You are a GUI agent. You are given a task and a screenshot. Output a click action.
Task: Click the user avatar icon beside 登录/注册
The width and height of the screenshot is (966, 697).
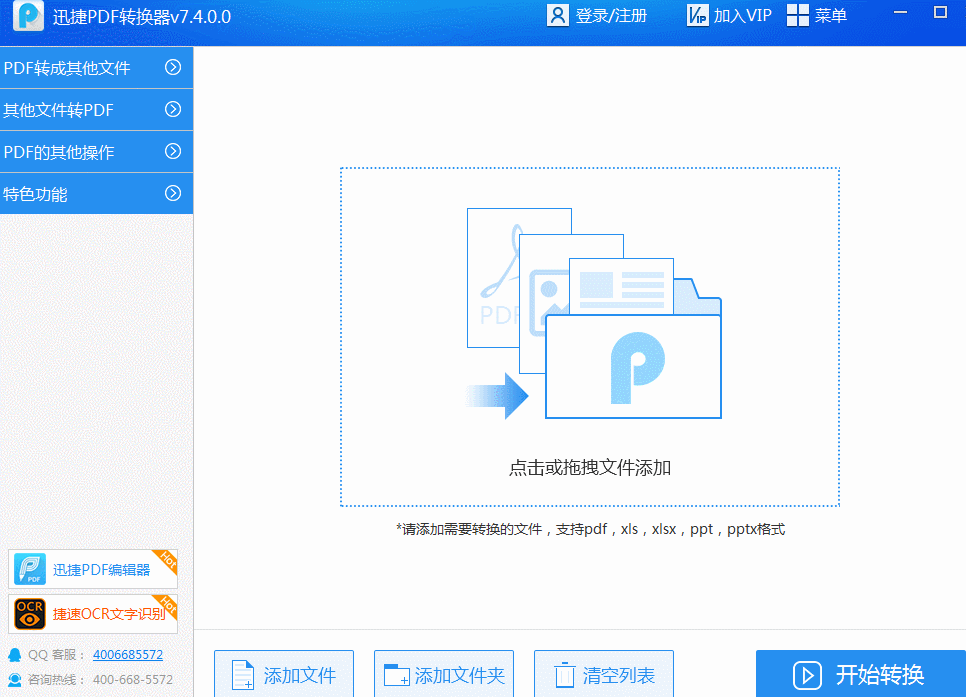pos(558,15)
